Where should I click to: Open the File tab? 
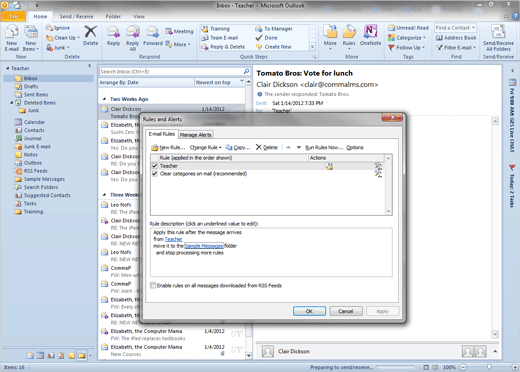pos(13,16)
